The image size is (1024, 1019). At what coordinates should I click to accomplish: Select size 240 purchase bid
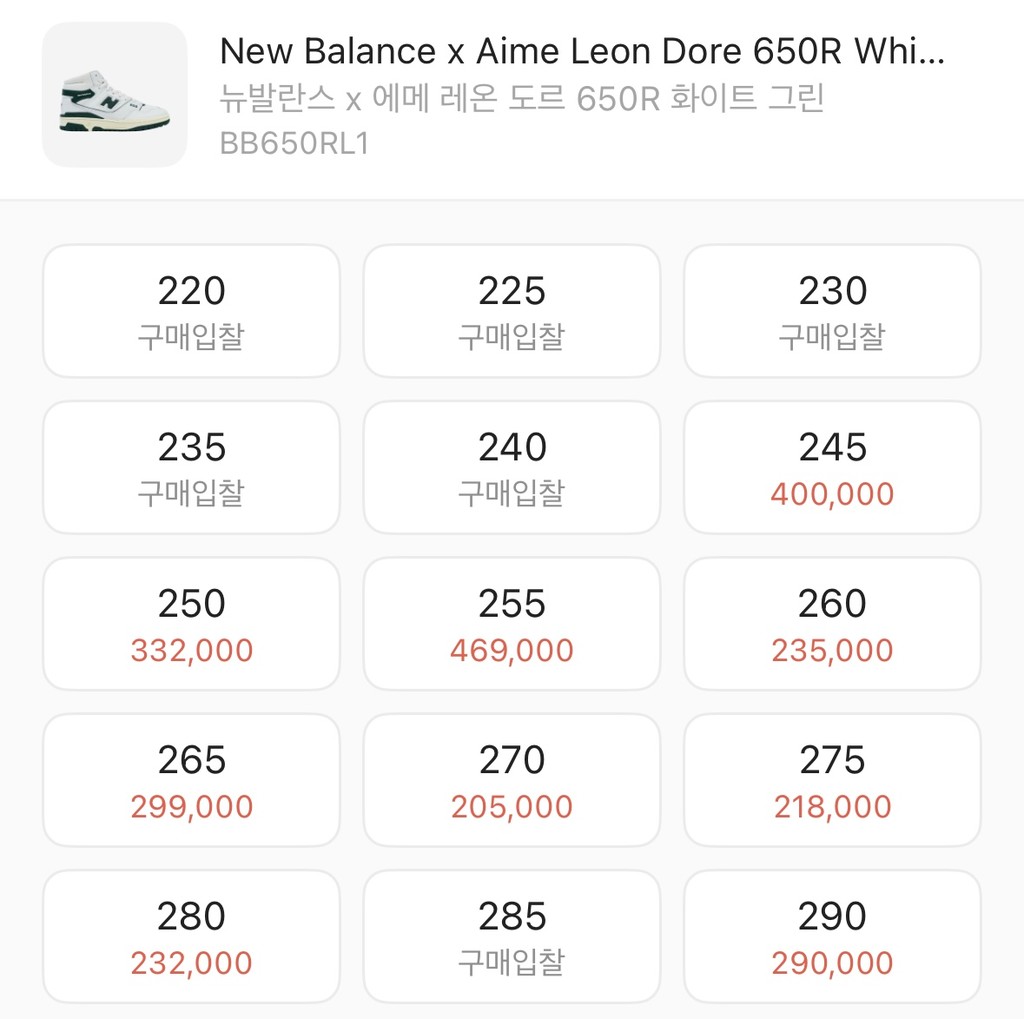(x=511, y=467)
